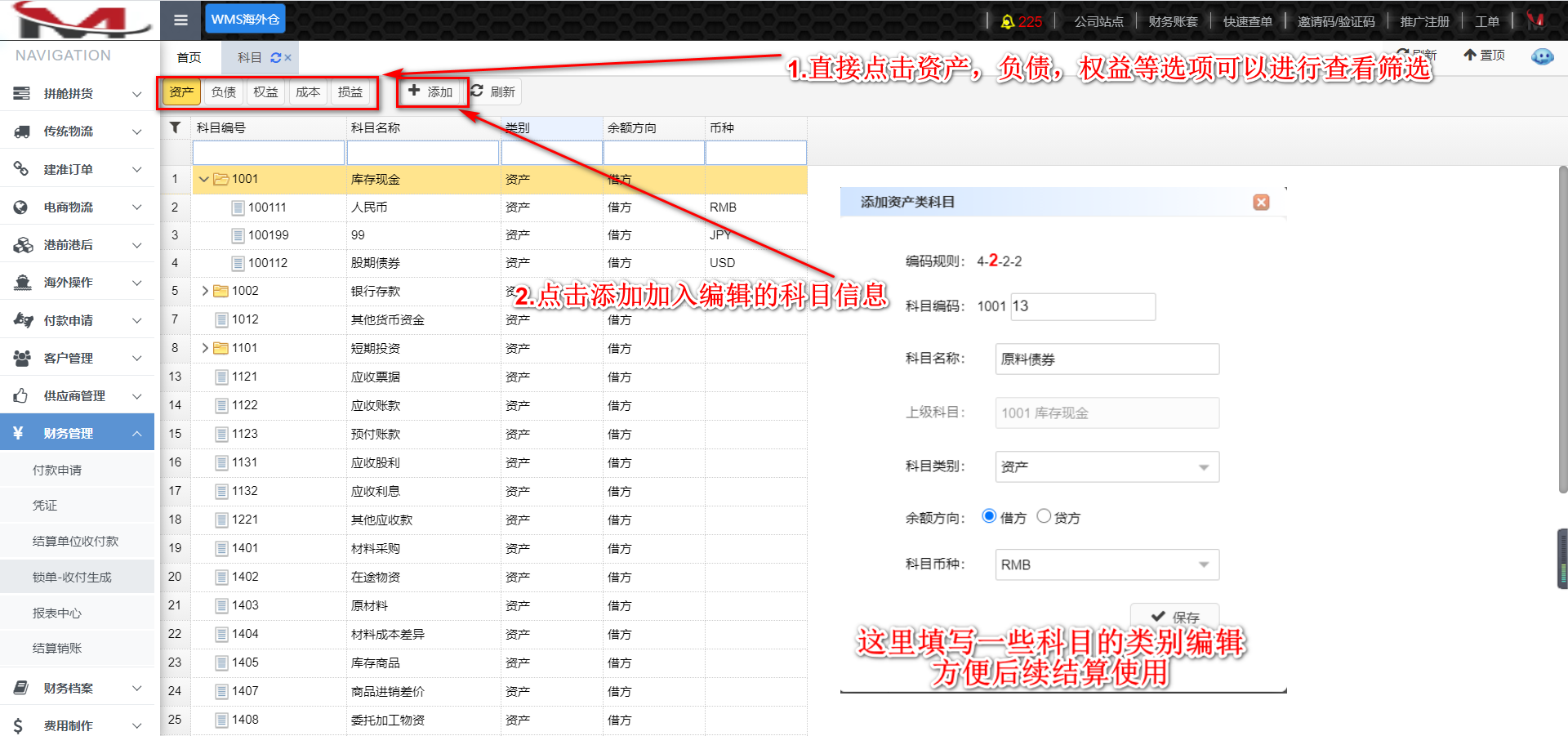1568x736 pixels.
Task: Close the 添加资产类科目 dialog
Action: 1261,202
